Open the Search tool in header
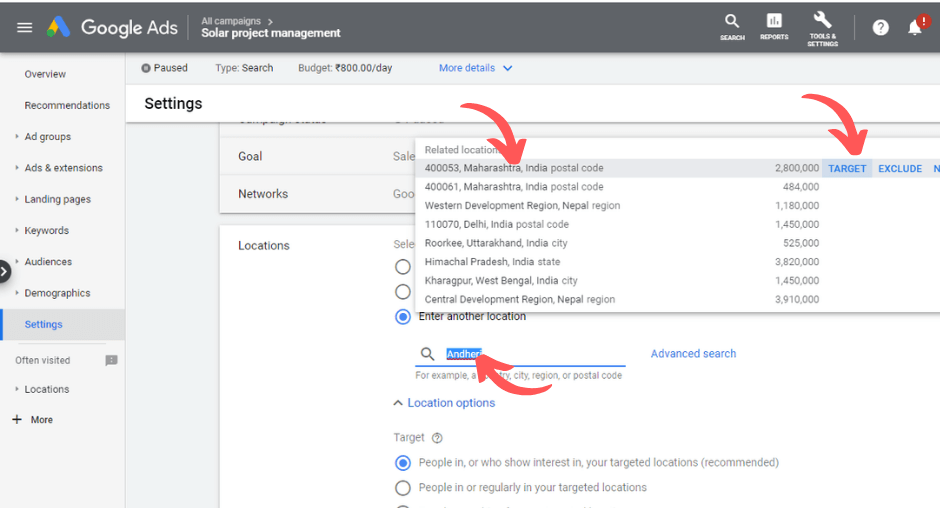The image size is (940, 508). click(732, 27)
